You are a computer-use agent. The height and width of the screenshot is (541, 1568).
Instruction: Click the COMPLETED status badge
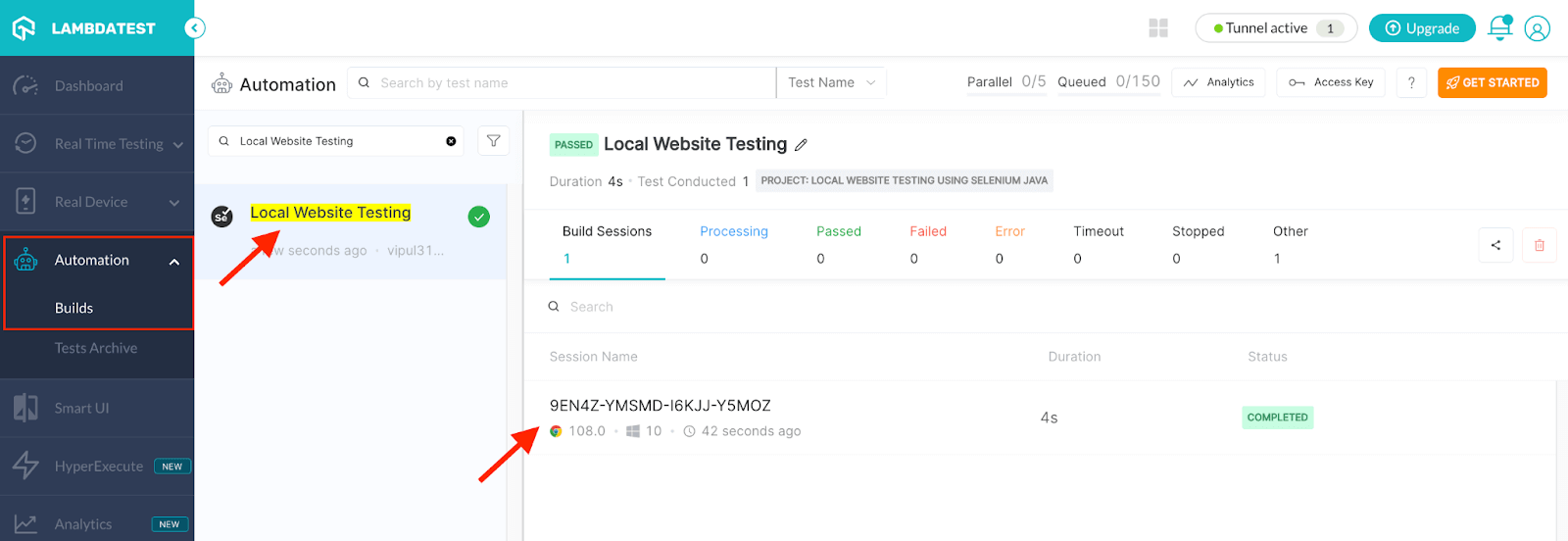(1277, 418)
